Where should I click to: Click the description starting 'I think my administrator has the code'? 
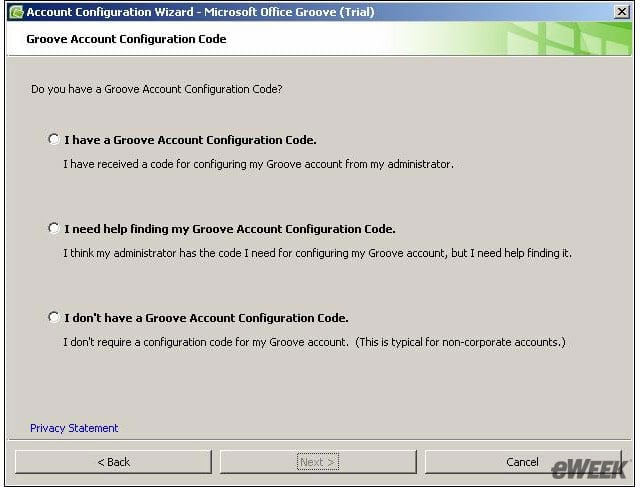click(318, 253)
